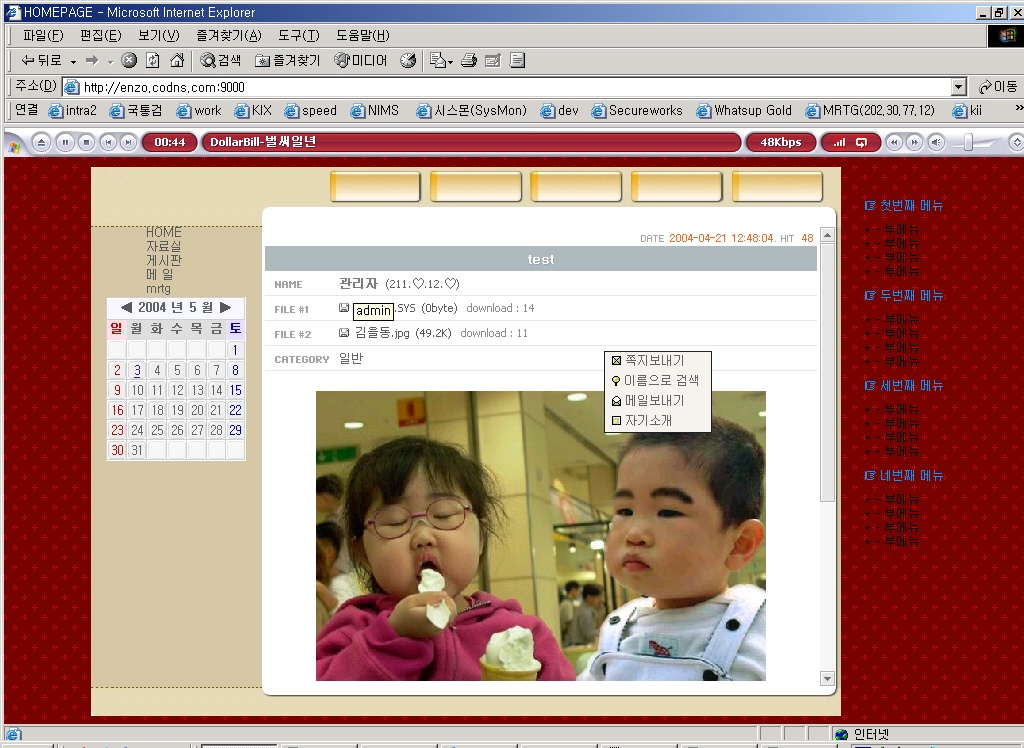Click the Print icon in toolbar

pyautogui.click(x=468, y=61)
